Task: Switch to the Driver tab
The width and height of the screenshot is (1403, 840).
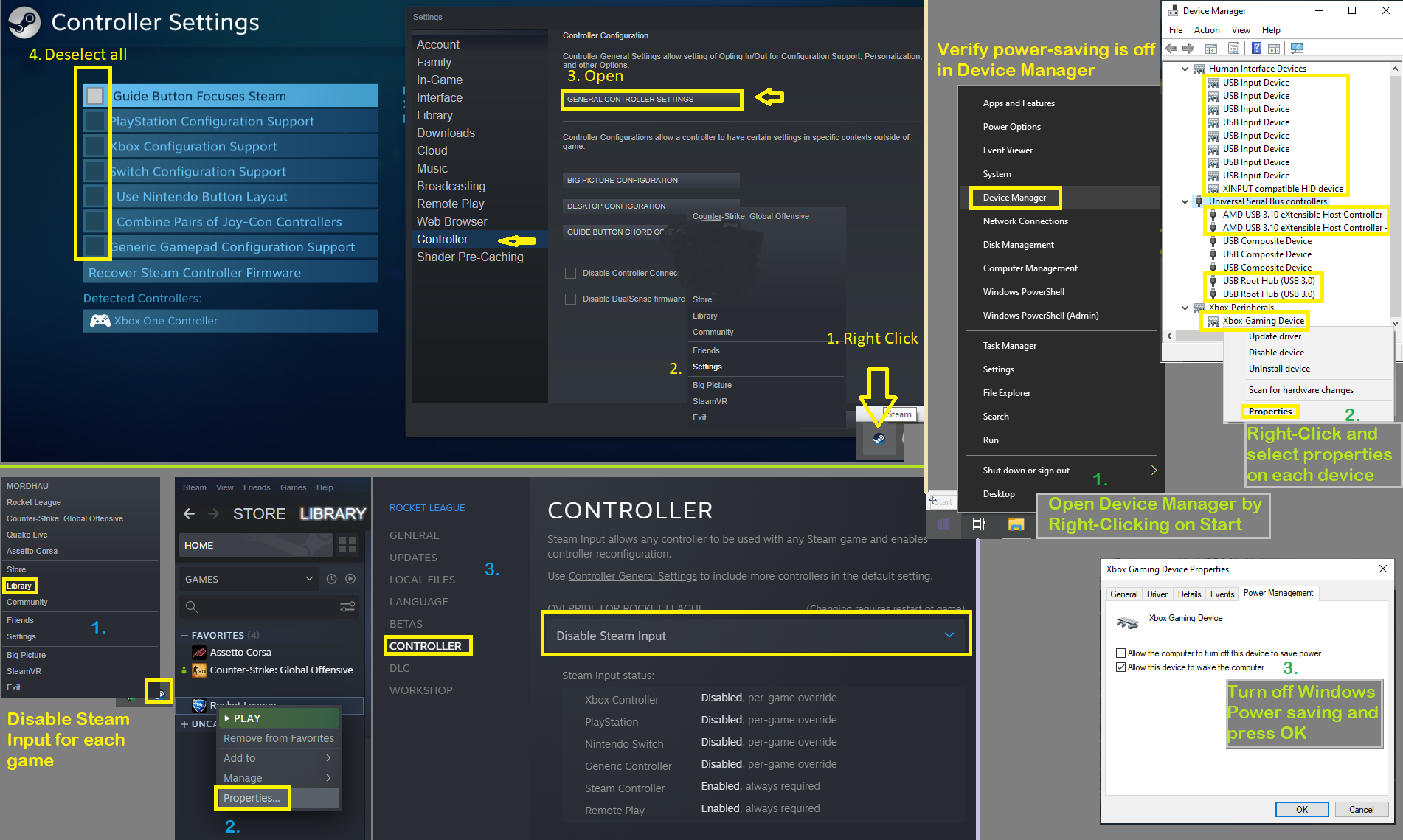Action: click(1157, 594)
